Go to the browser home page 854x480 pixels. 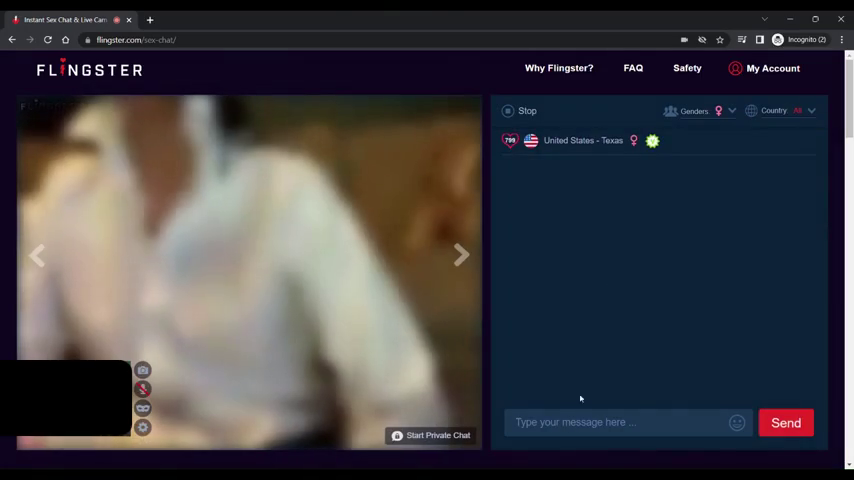point(65,40)
